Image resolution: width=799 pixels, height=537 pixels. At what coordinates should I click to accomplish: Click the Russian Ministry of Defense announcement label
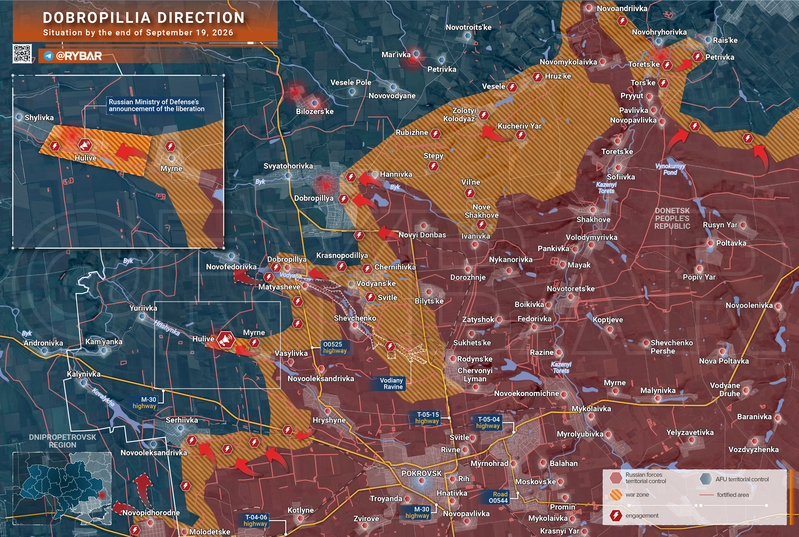(156, 105)
